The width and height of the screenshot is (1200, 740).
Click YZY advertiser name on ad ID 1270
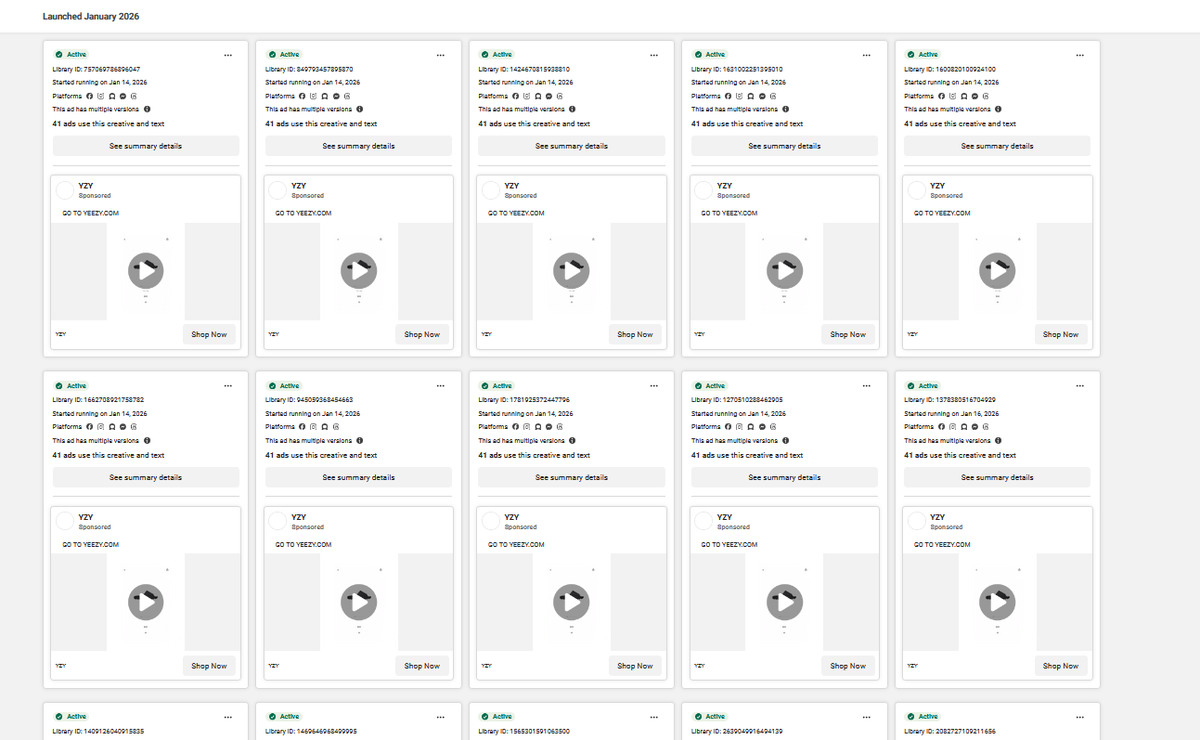725,517
